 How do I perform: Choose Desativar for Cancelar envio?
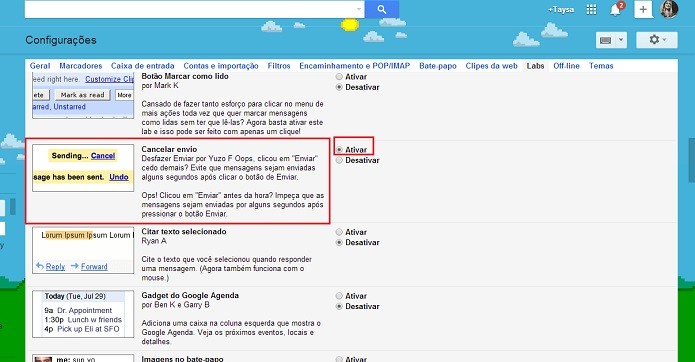[339, 160]
